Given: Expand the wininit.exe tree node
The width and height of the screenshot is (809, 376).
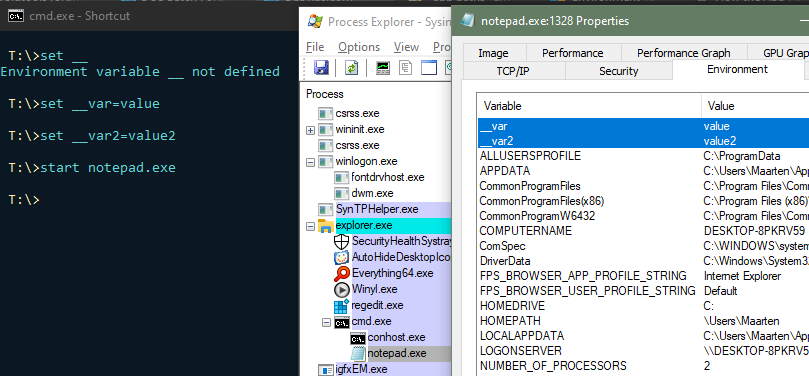Looking at the screenshot, I should [310, 130].
